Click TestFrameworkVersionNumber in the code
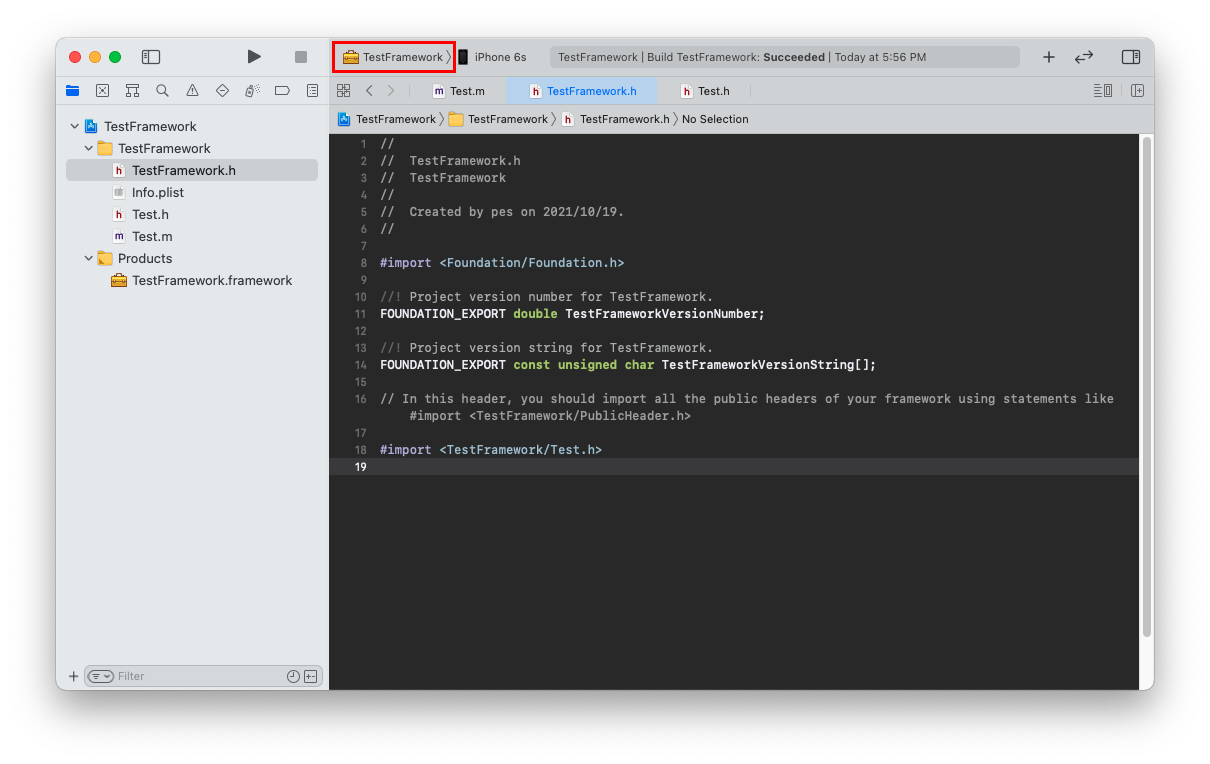The height and width of the screenshot is (764, 1210). (664, 314)
